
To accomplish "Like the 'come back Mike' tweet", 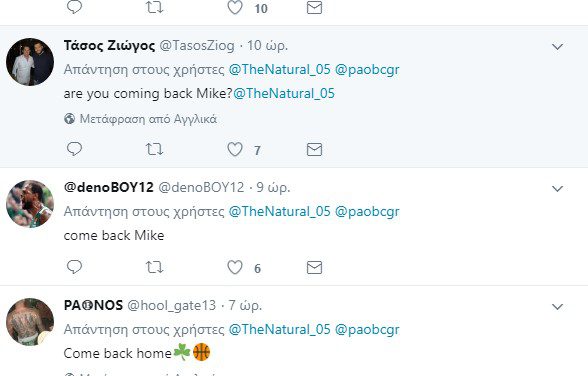I will coord(235,267).
